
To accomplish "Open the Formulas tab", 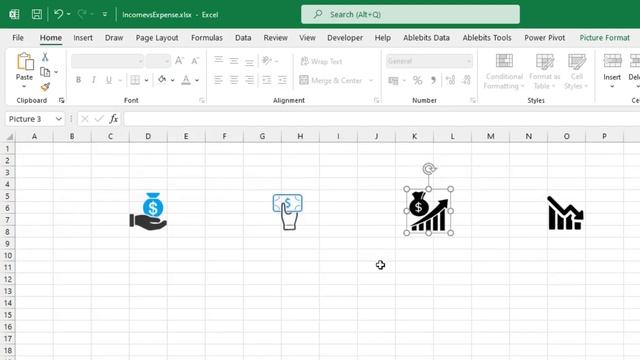I will click(x=207, y=38).
